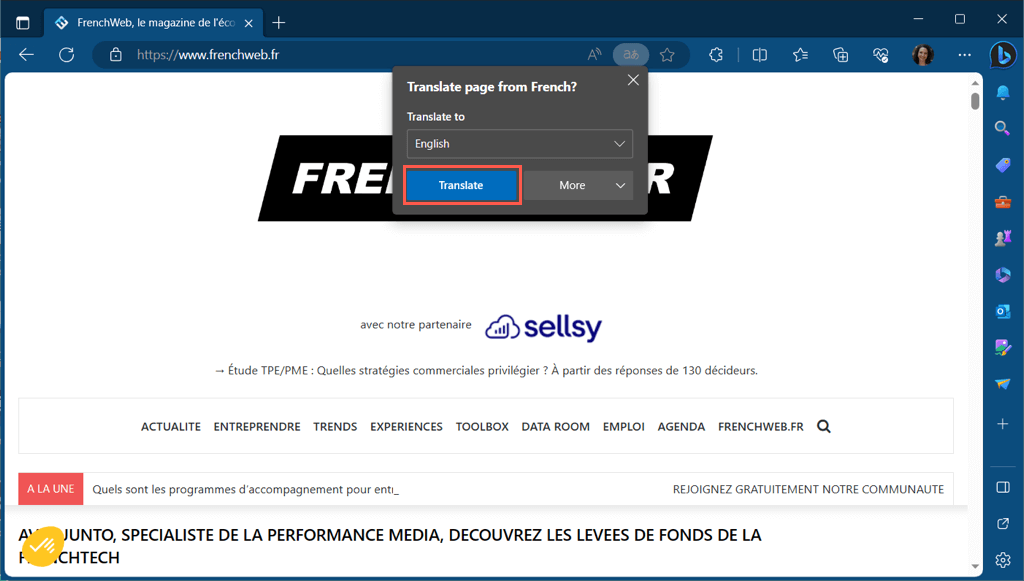Select ENTREPRENDRE in the site navigation

click(256, 426)
